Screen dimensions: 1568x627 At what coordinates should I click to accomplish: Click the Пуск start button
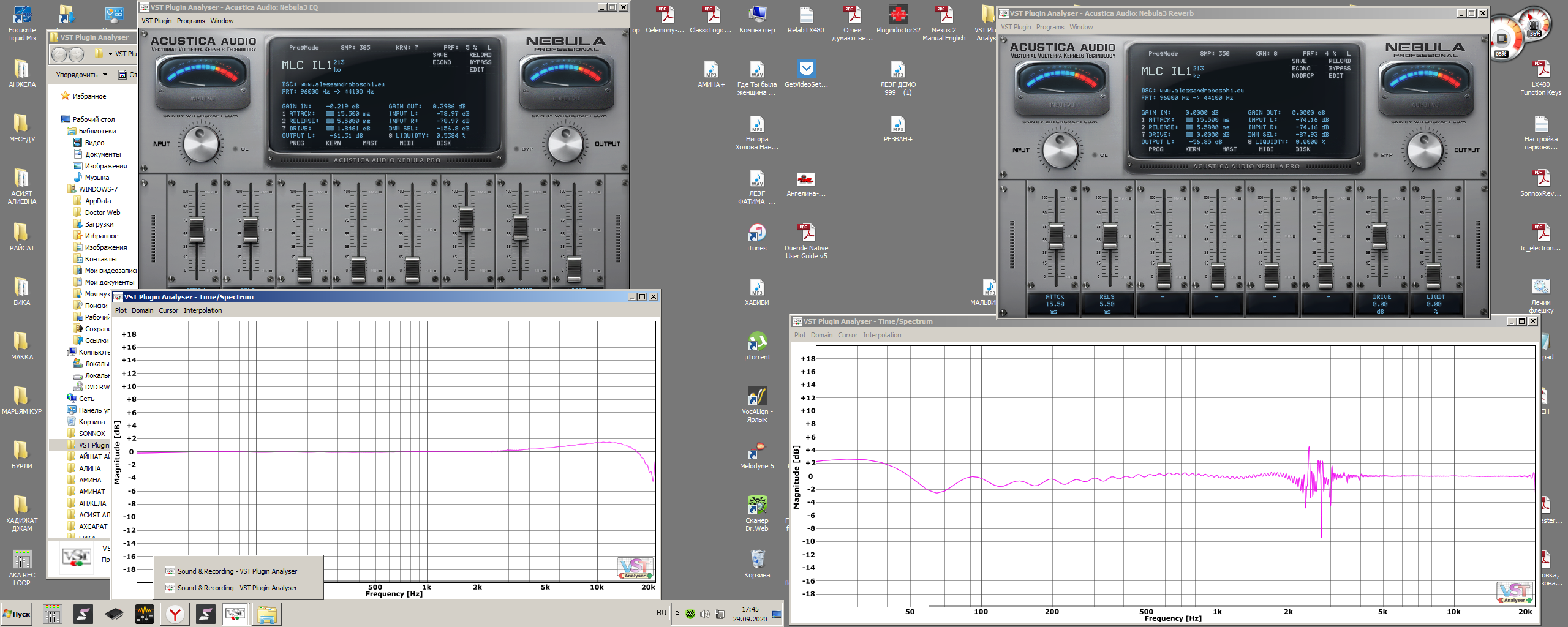tap(17, 614)
